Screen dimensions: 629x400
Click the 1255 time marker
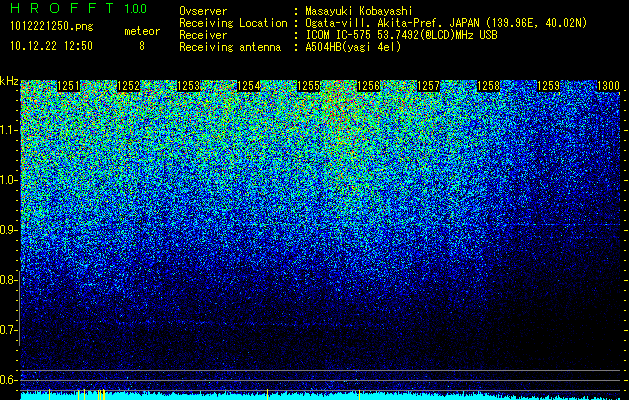[308, 86]
